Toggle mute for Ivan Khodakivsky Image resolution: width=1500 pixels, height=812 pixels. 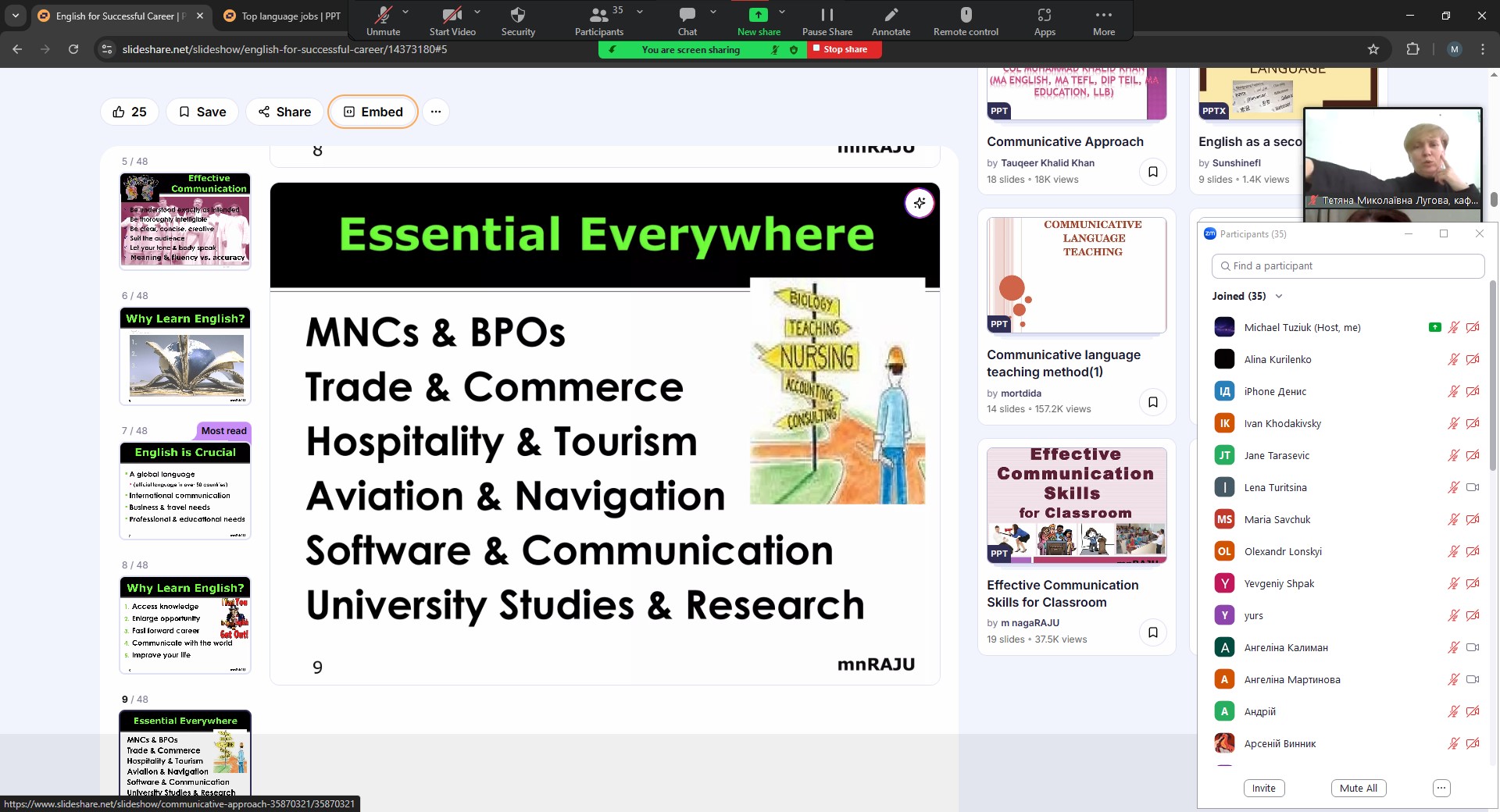1453,423
